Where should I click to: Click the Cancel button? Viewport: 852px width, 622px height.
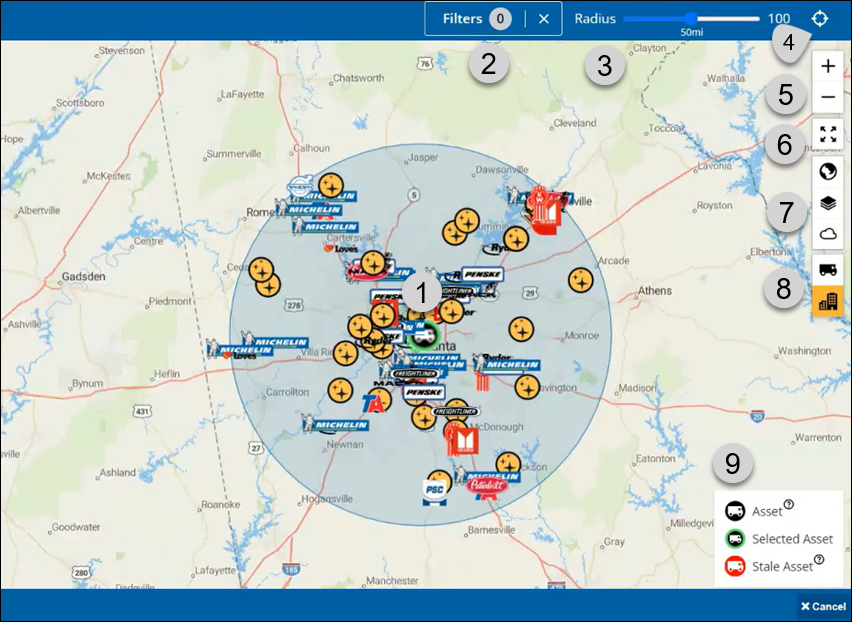coord(823,606)
